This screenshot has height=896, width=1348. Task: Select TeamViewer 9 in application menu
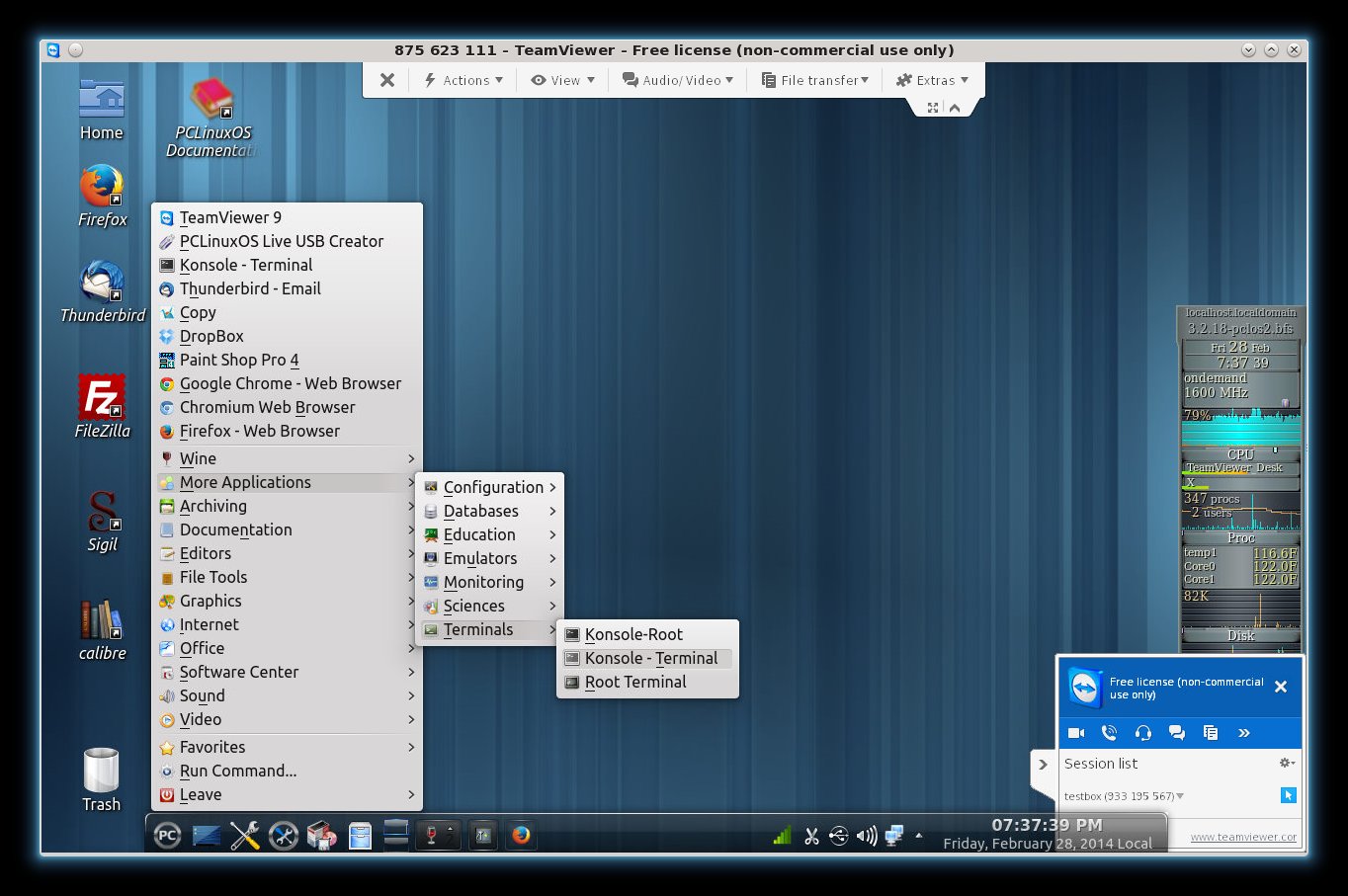tap(287, 217)
